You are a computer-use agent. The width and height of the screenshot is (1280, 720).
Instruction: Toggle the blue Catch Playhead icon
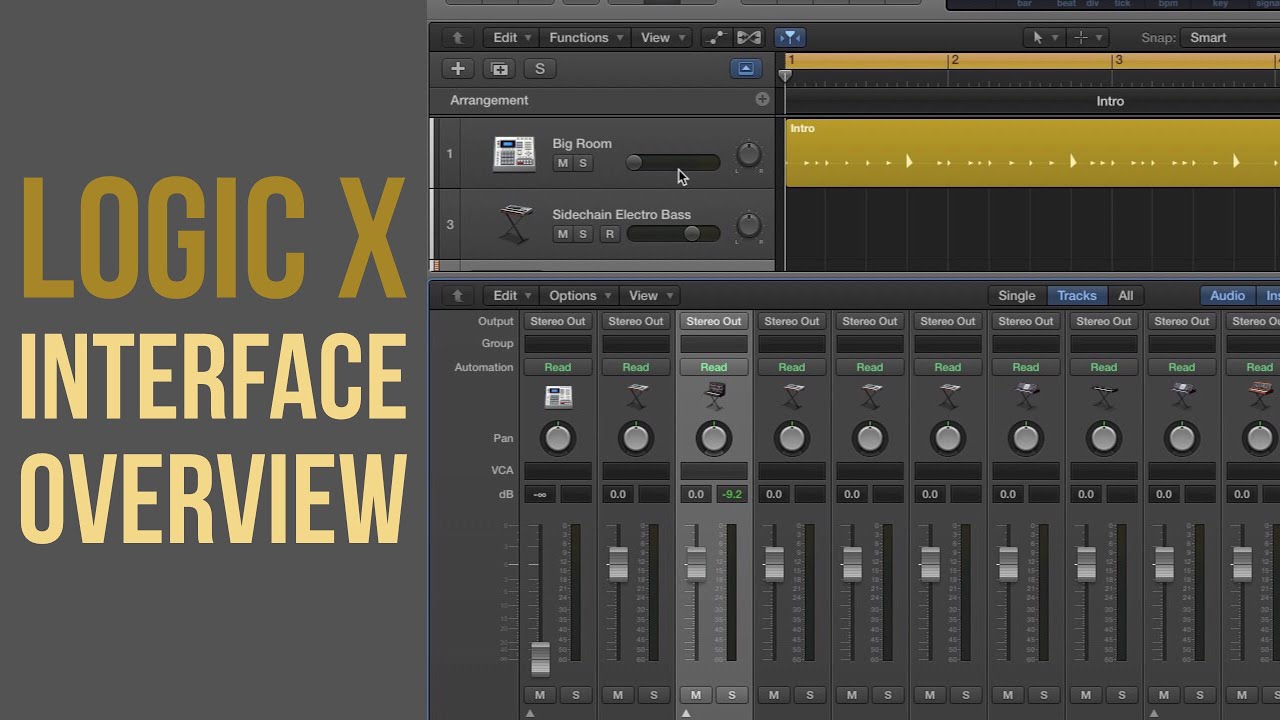coord(790,38)
